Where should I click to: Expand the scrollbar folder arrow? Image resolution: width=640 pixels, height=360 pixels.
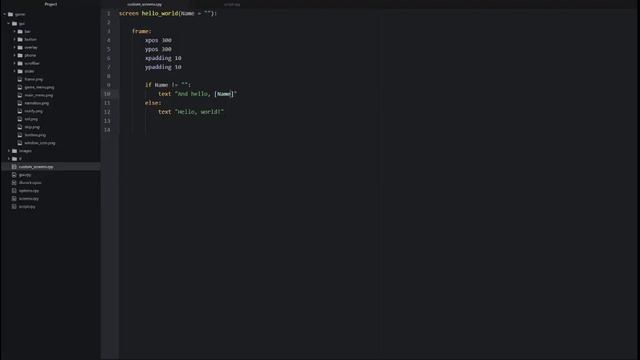[x=14, y=63]
